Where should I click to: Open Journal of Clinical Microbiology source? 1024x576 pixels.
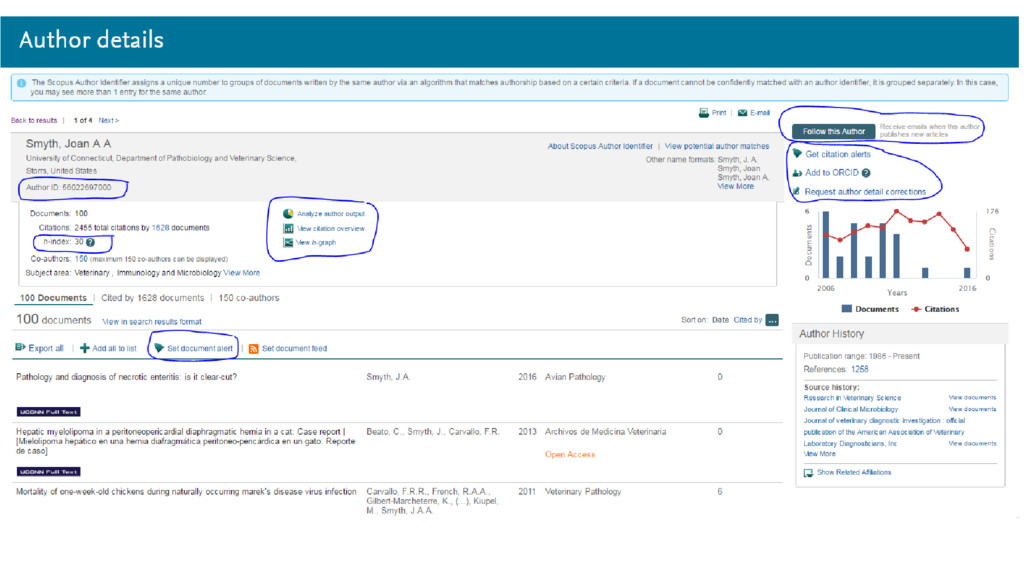(850, 409)
